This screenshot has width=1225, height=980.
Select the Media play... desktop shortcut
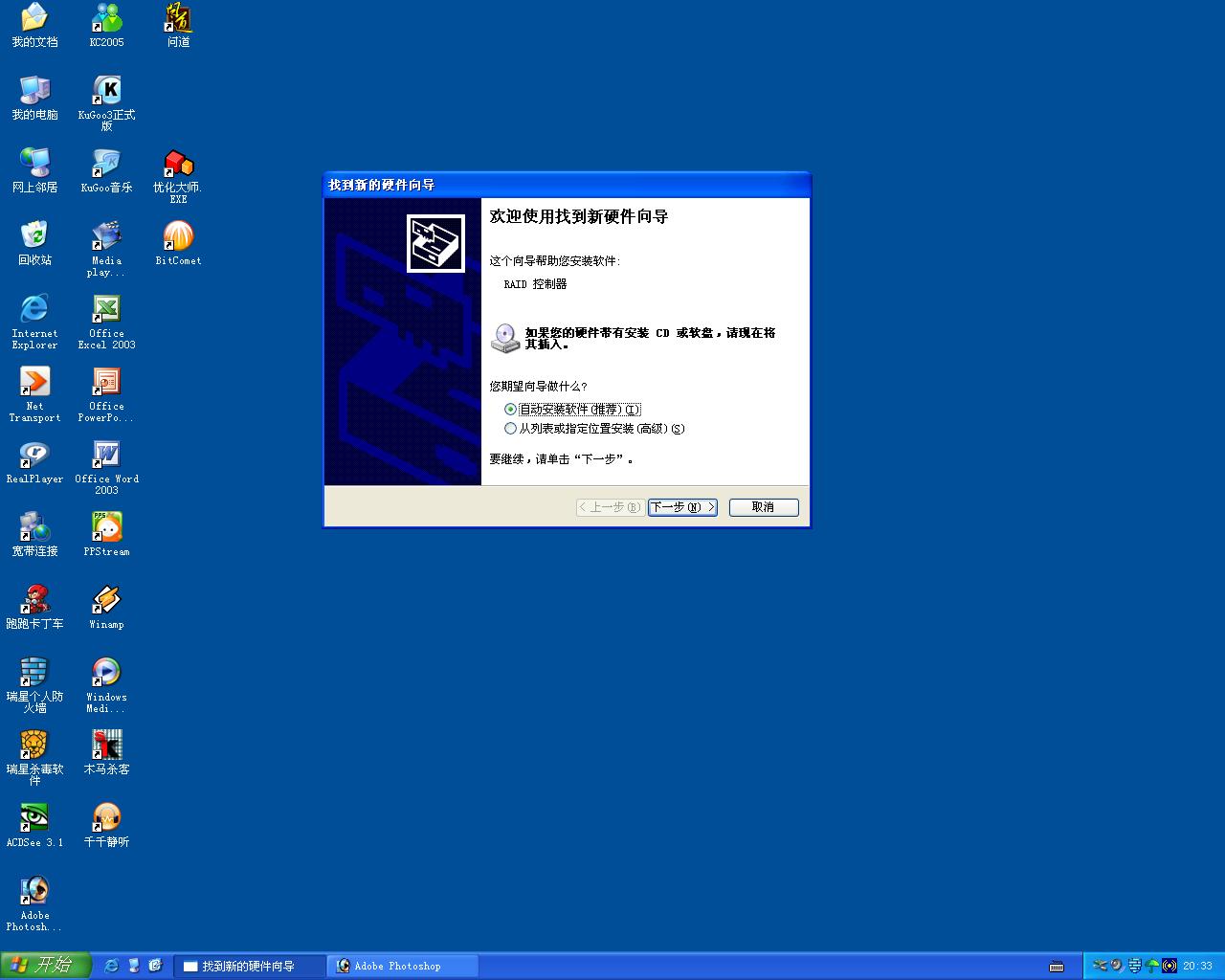click(106, 249)
